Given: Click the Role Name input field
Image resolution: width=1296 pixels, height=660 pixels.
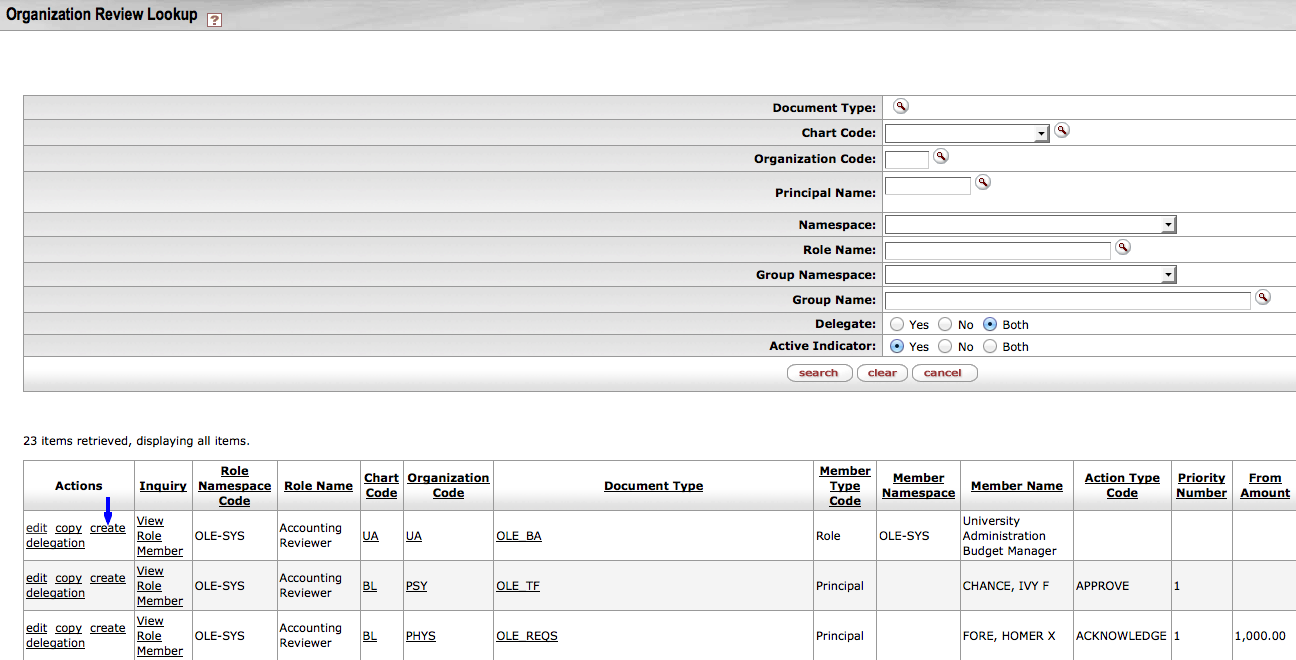Looking at the screenshot, I should coord(997,251).
